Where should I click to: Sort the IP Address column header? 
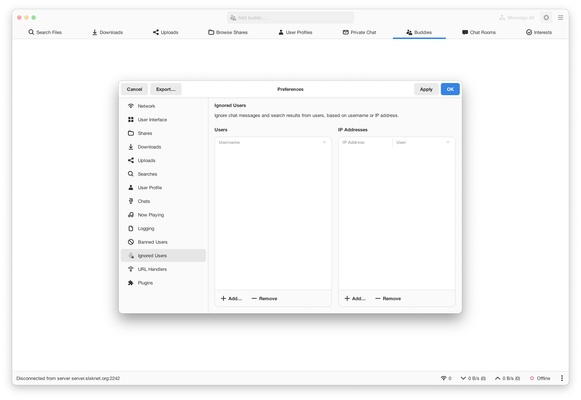[366, 142]
